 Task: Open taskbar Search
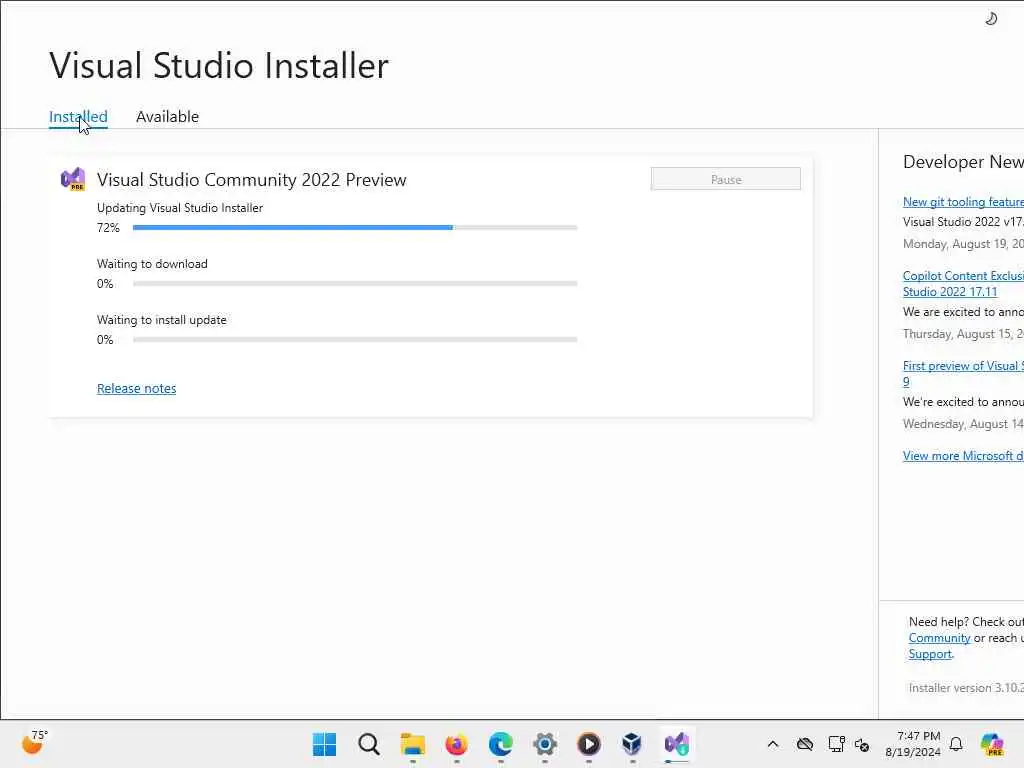coord(369,744)
